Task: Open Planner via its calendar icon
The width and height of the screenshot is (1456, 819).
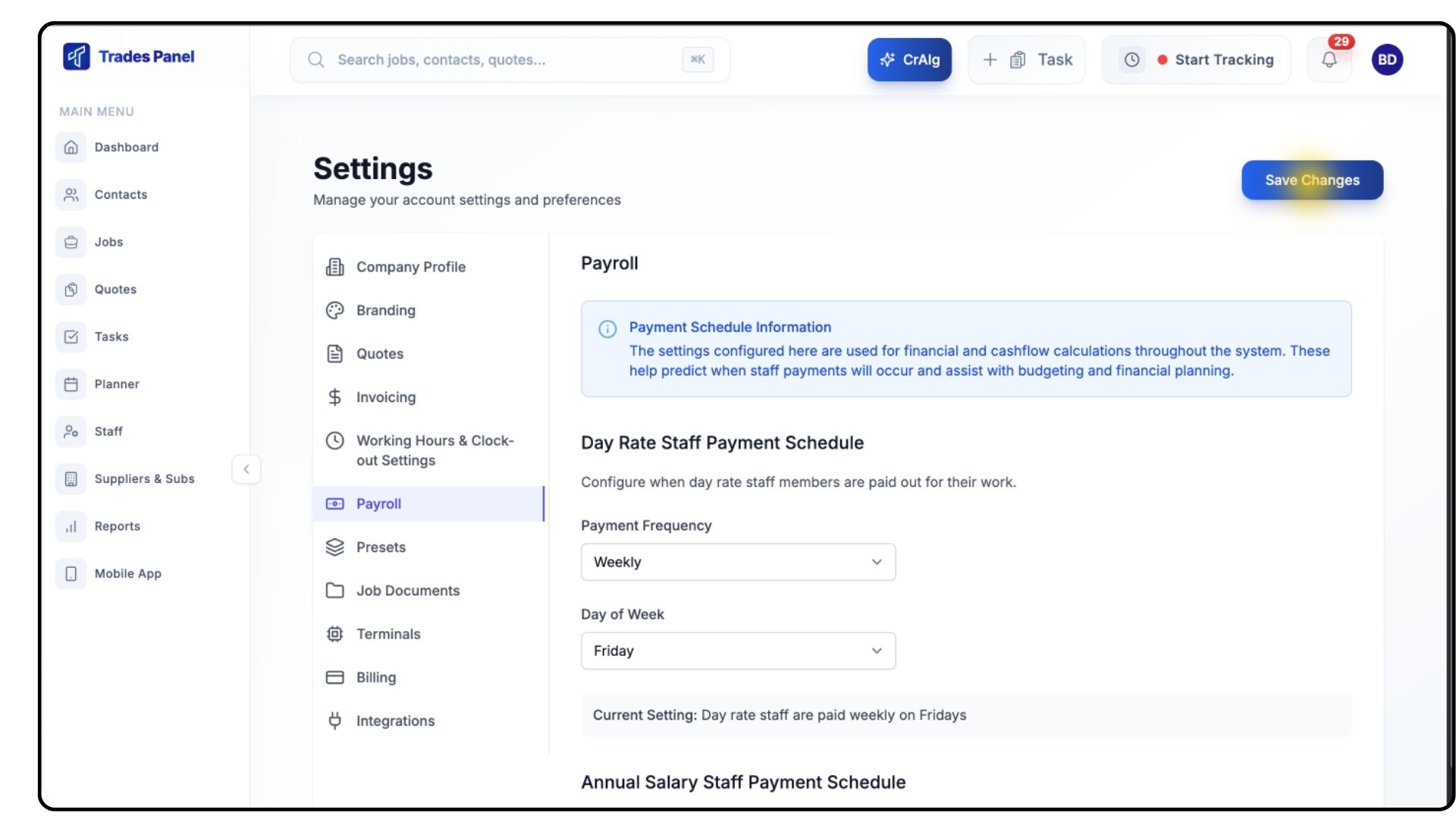Action: point(71,384)
